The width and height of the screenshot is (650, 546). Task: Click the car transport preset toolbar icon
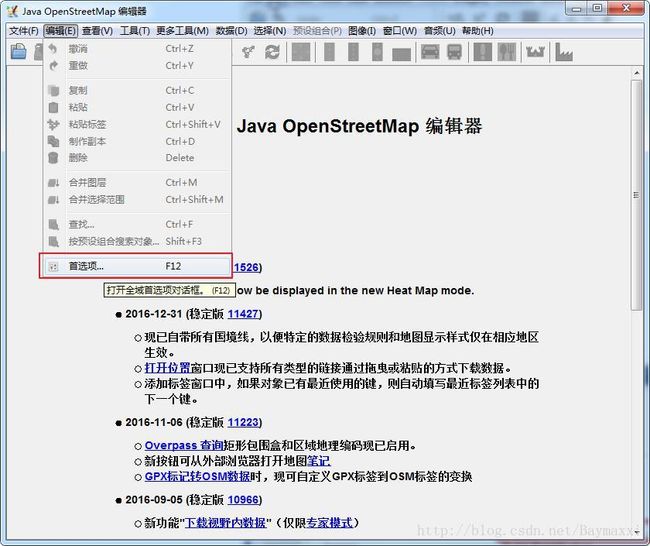coord(430,52)
